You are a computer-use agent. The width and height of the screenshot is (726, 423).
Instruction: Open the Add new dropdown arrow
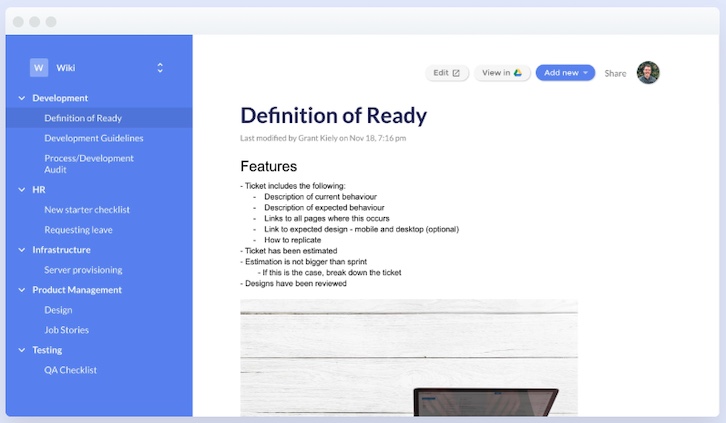[585, 73]
